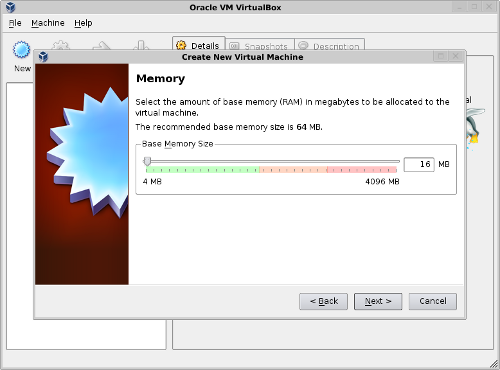Click the wizard dialog maximize button
500x370 pixels.
[x=441, y=56]
